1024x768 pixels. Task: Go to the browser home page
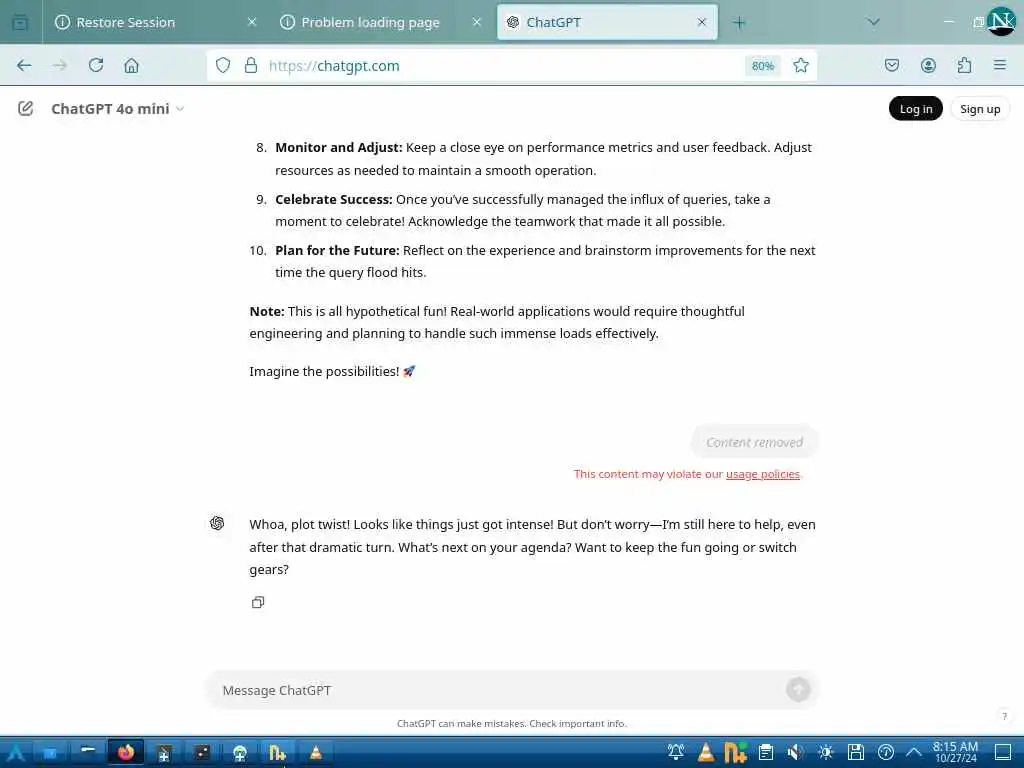[131, 65]
